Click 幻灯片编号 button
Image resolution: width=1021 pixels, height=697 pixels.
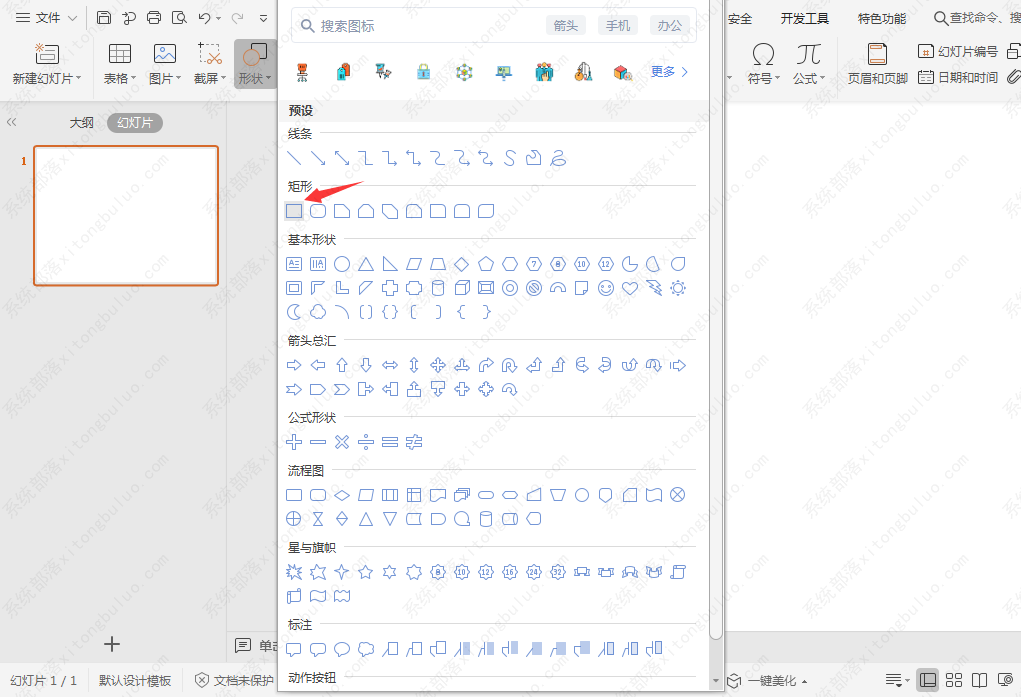[957, 51]
